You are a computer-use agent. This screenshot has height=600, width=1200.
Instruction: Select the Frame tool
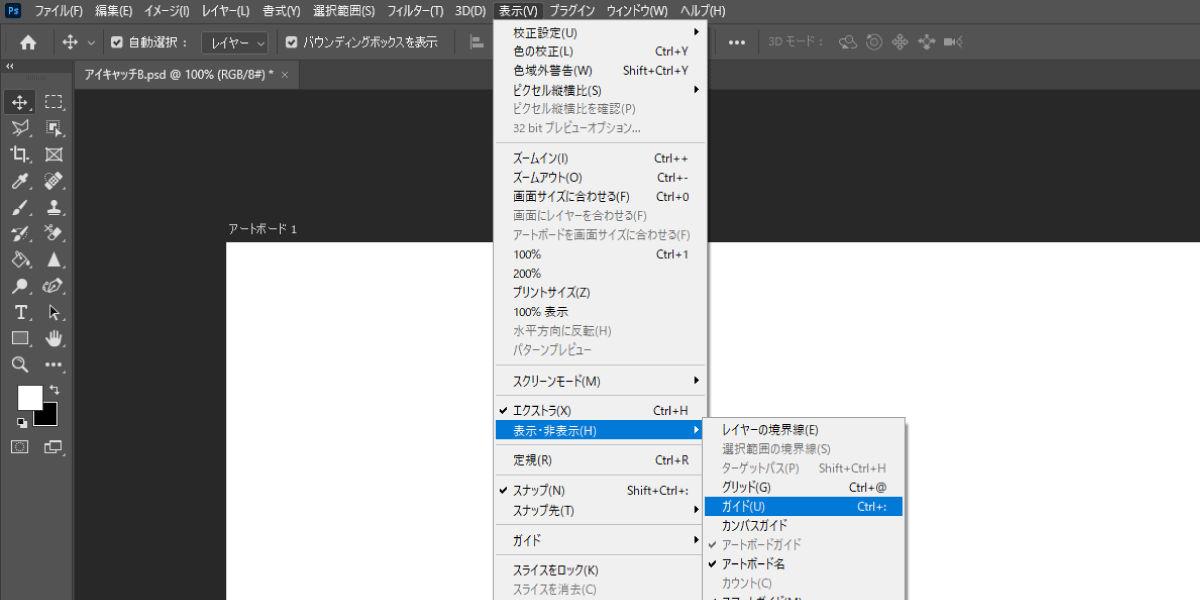click(x=54, y=154)
